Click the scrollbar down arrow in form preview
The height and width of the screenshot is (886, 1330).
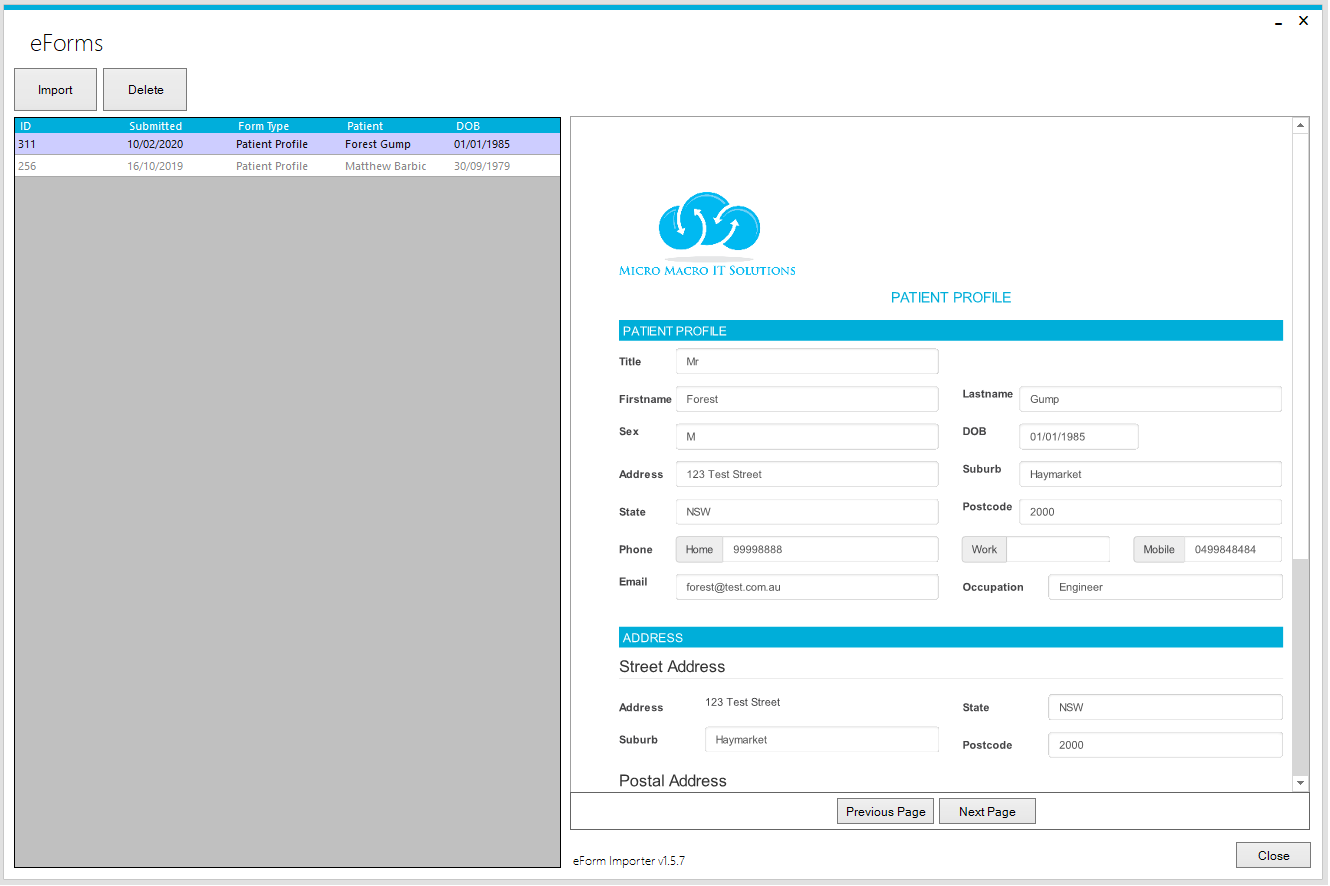1300,783
